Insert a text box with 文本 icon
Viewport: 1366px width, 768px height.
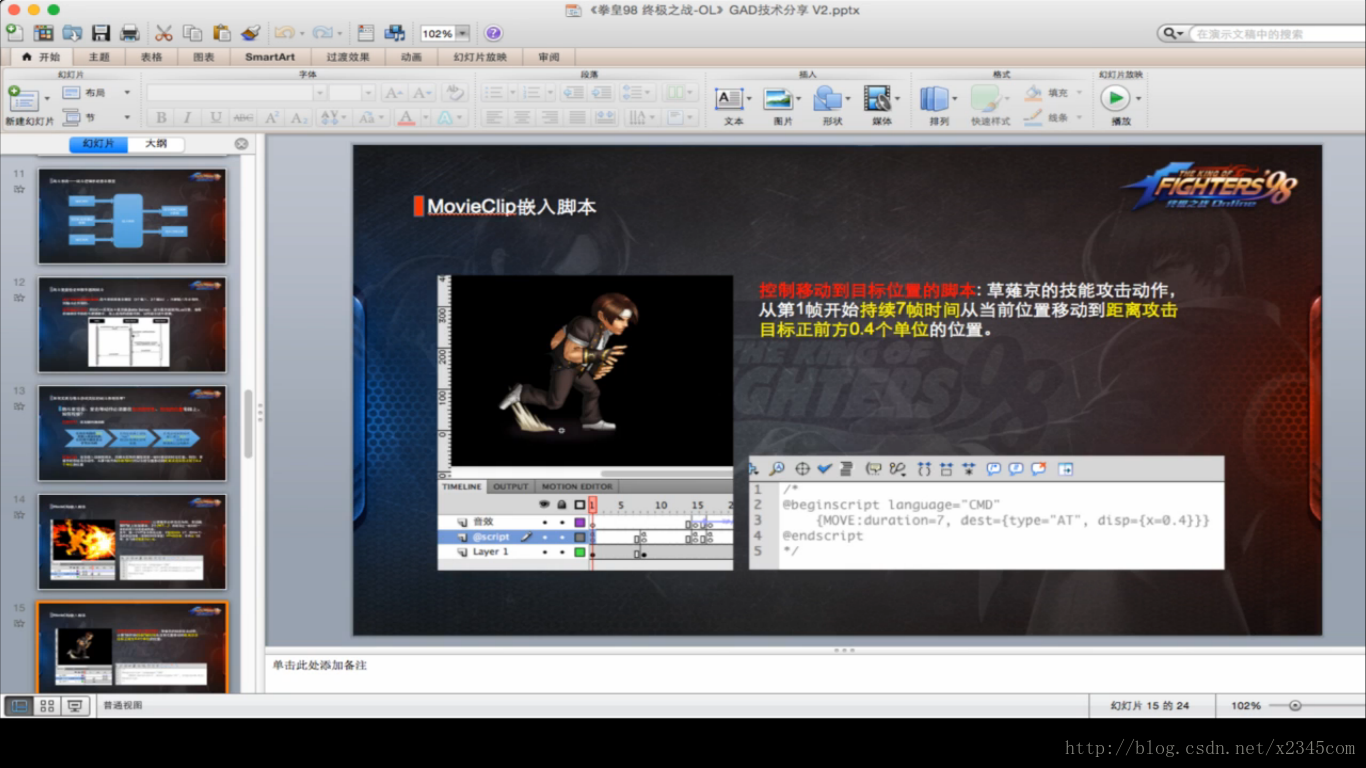[730, 99]
